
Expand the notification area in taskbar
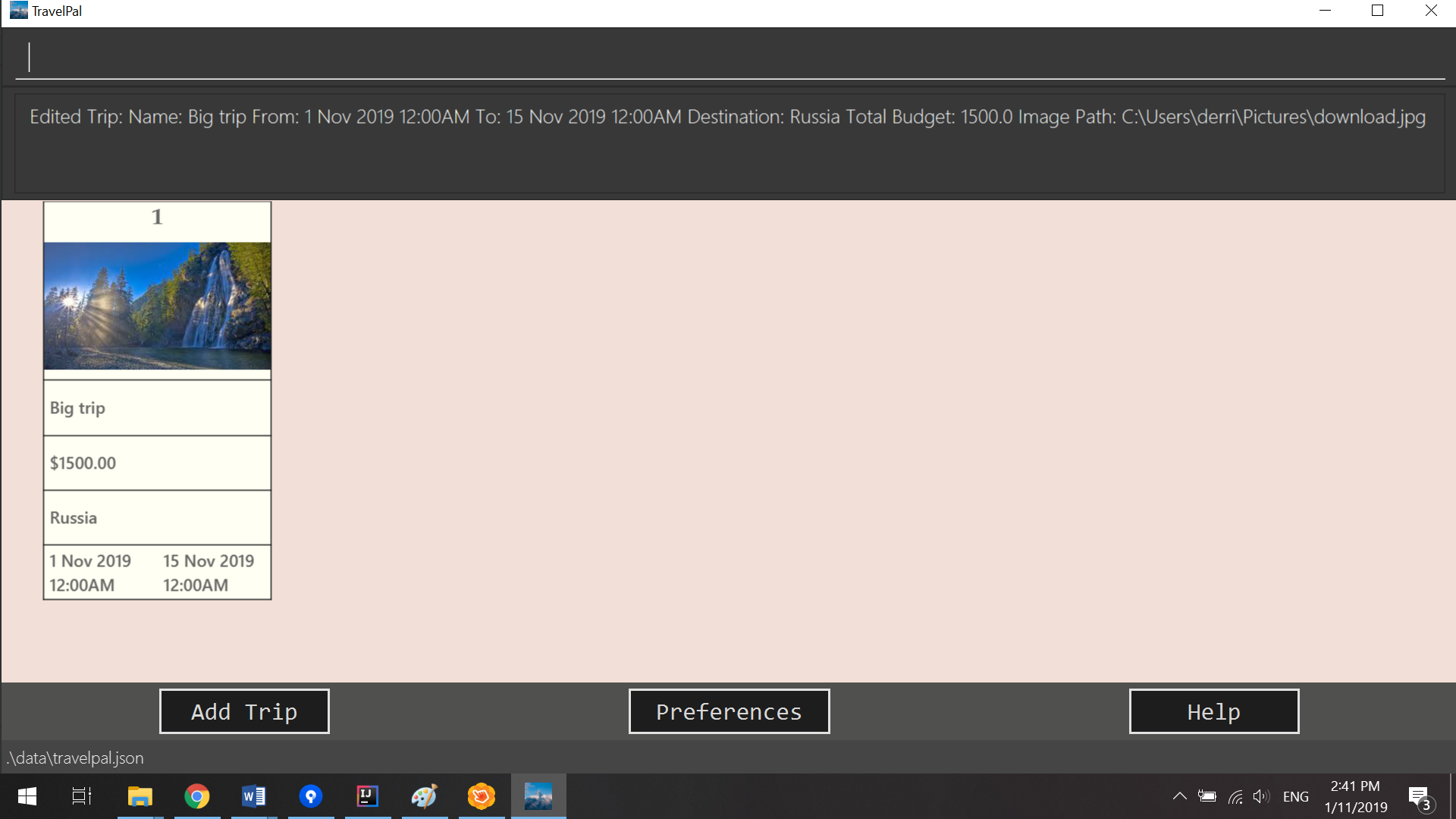coord(1178,796)
